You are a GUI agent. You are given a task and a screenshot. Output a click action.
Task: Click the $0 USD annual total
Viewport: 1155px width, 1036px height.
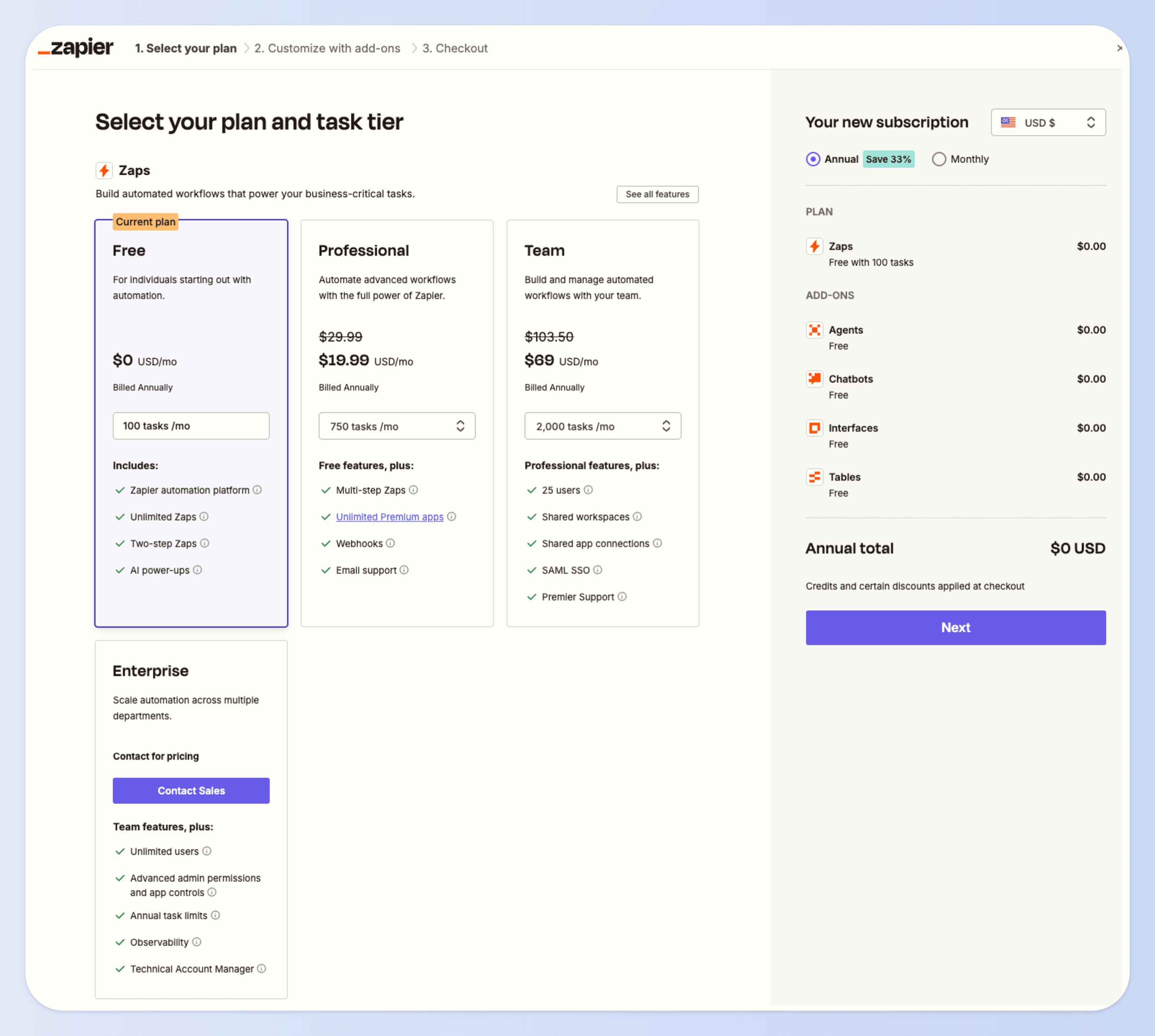click(1078, 548)
